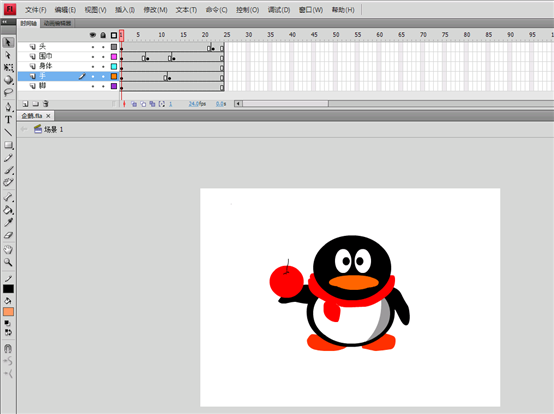554x414 pixels.
Task: Pick the 3D Rotation tool
Action: (8, 80)
